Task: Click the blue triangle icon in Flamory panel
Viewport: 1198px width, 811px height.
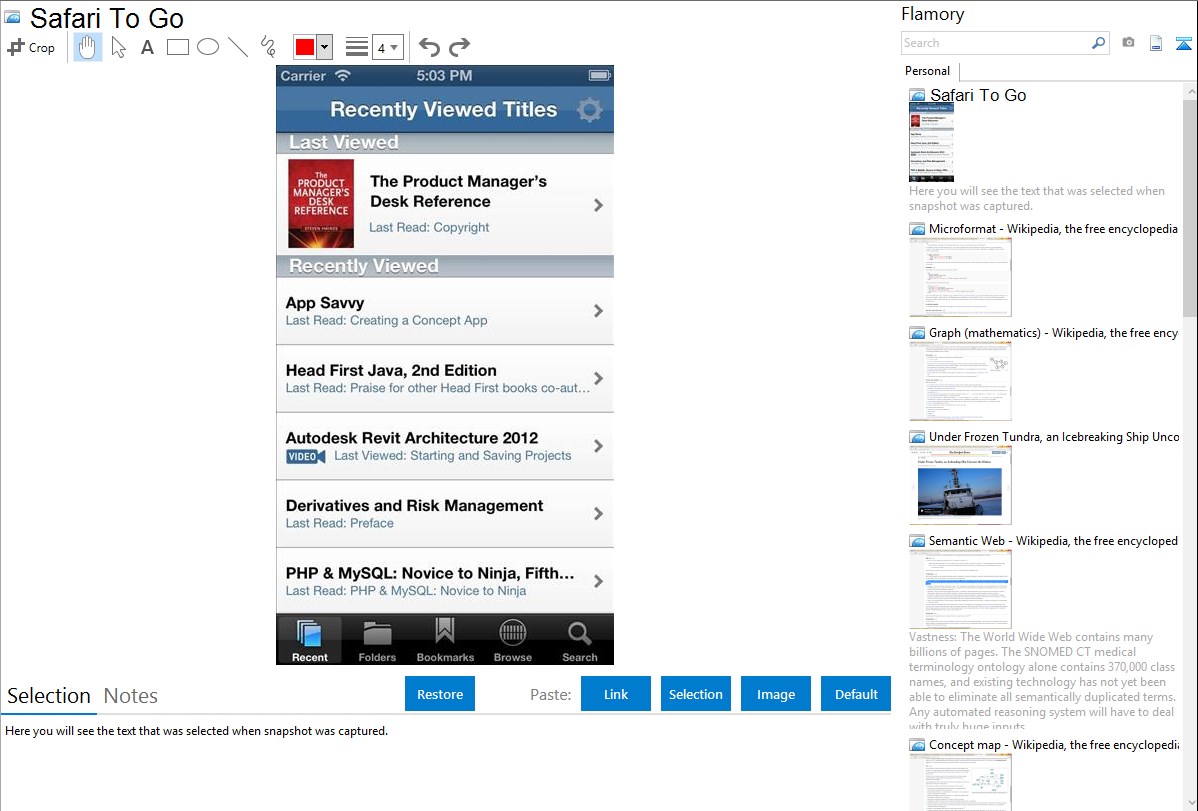Action: coord(1183,44)
